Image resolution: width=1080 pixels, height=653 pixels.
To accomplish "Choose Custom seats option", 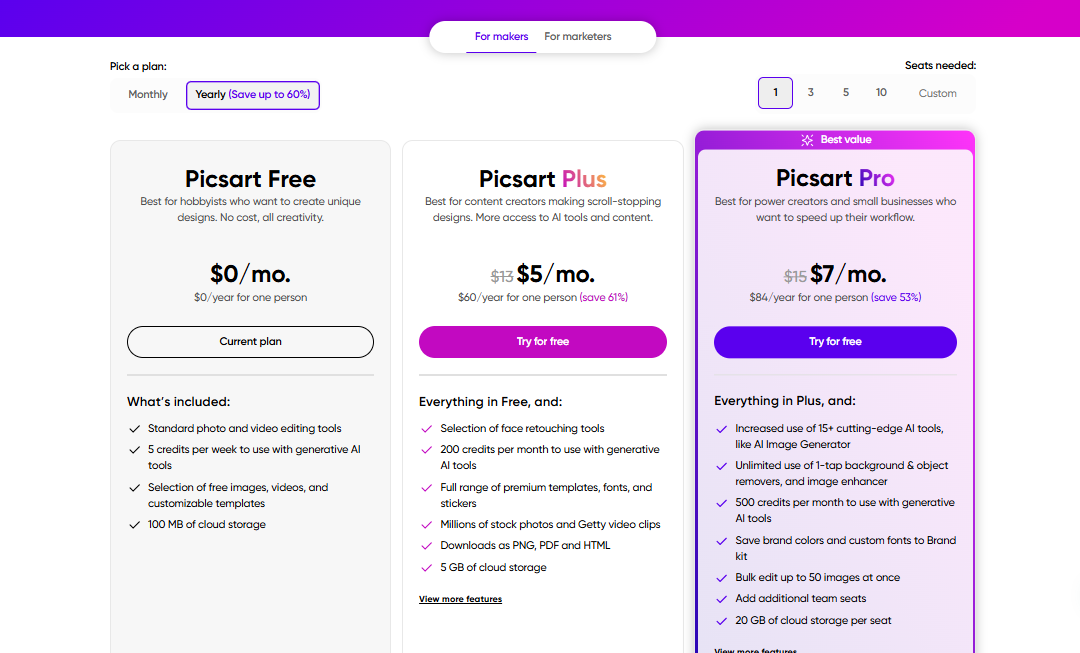I will (x=938, y=93).
